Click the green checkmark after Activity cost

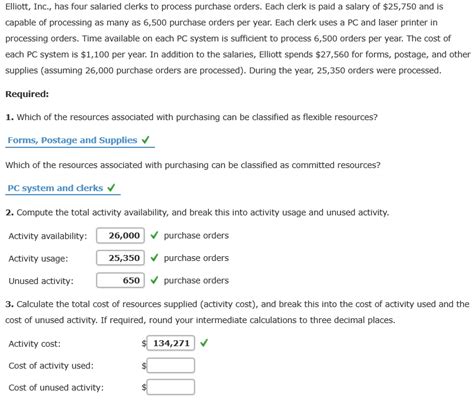tap(204, 343)
